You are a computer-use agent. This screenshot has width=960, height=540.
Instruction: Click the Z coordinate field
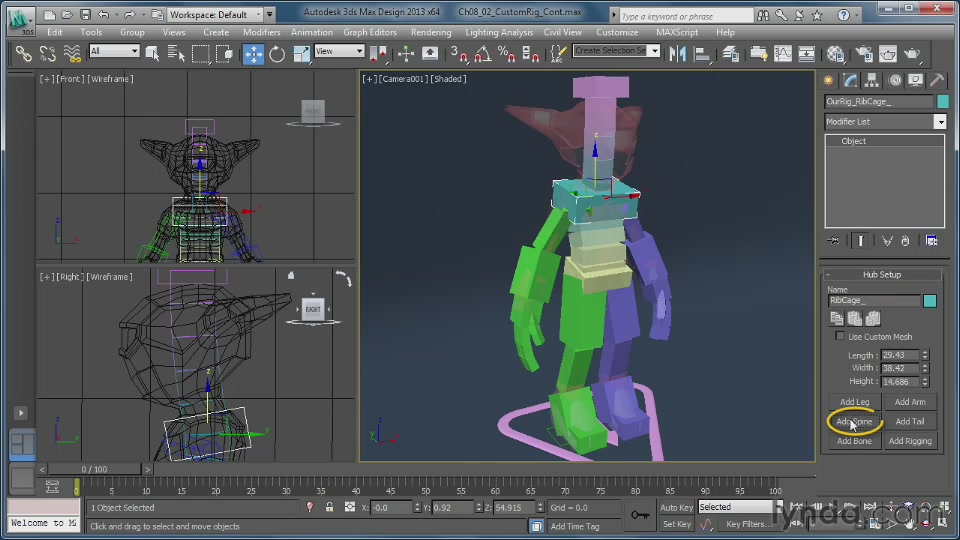(x=513, y=508)
